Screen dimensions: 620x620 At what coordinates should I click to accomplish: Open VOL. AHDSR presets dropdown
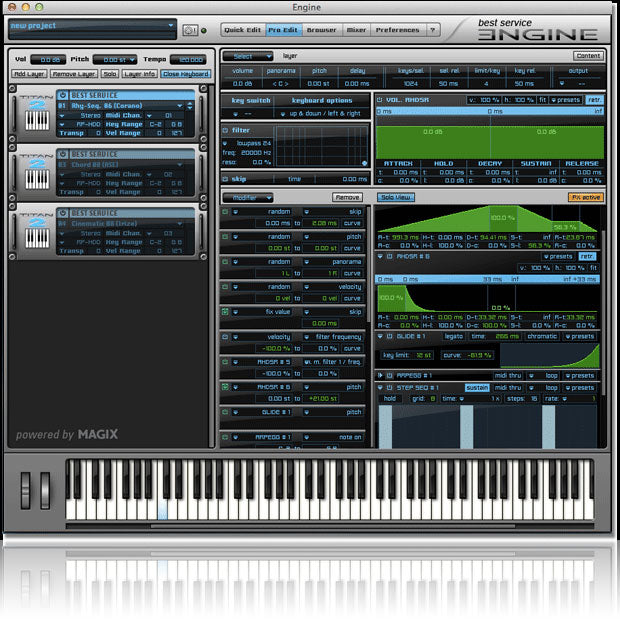[566, 100]
